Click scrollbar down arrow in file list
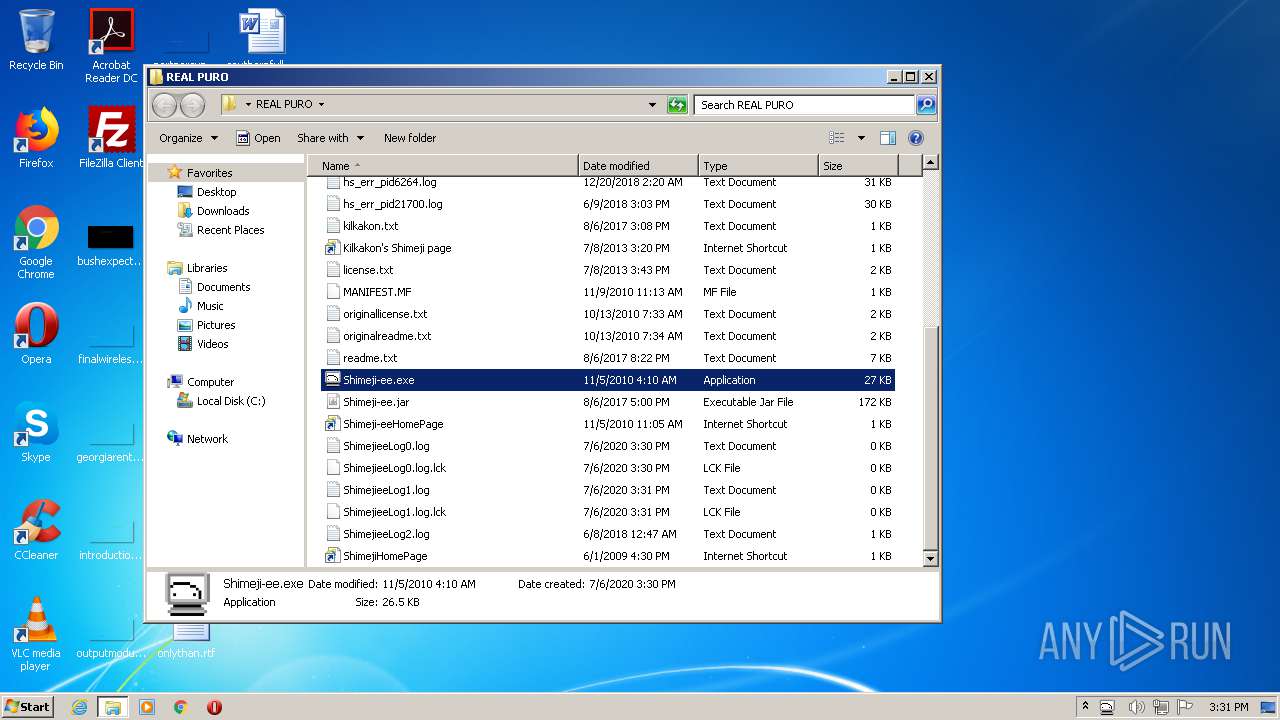Screen dimensions: 1280x720 (930, 559)
